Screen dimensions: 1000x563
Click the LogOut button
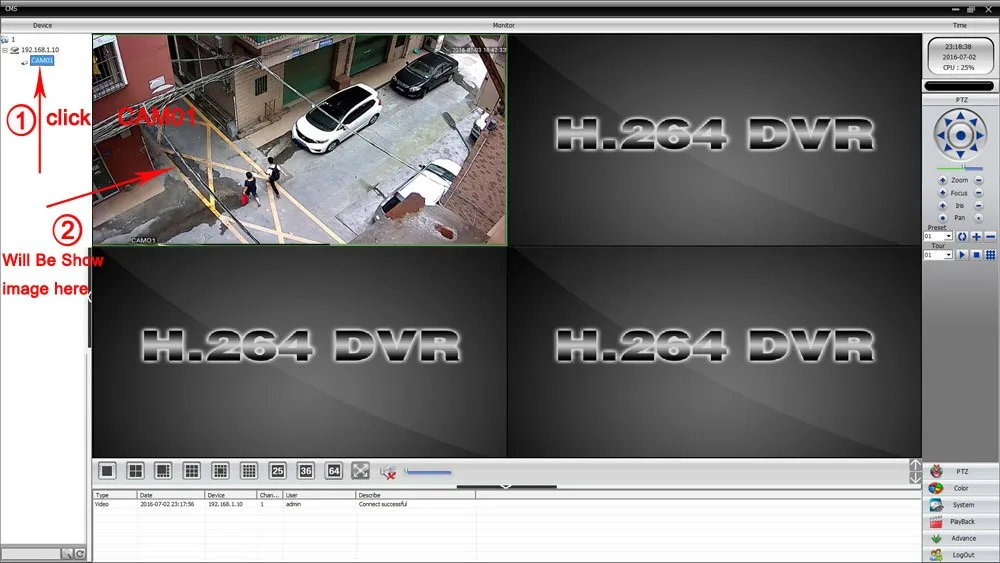[x=961, y=555]
